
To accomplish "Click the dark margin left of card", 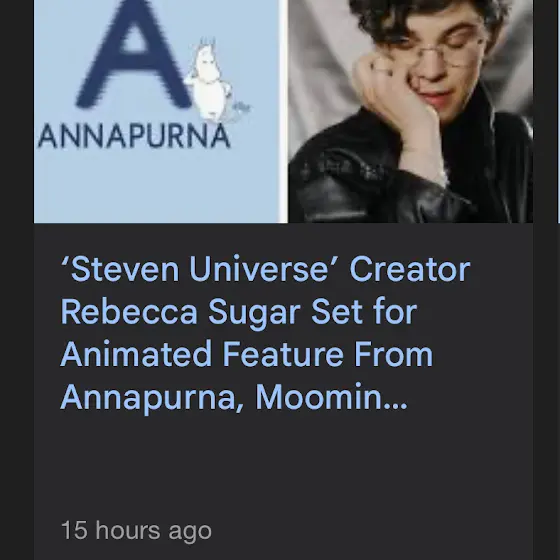I will (17, 280).
